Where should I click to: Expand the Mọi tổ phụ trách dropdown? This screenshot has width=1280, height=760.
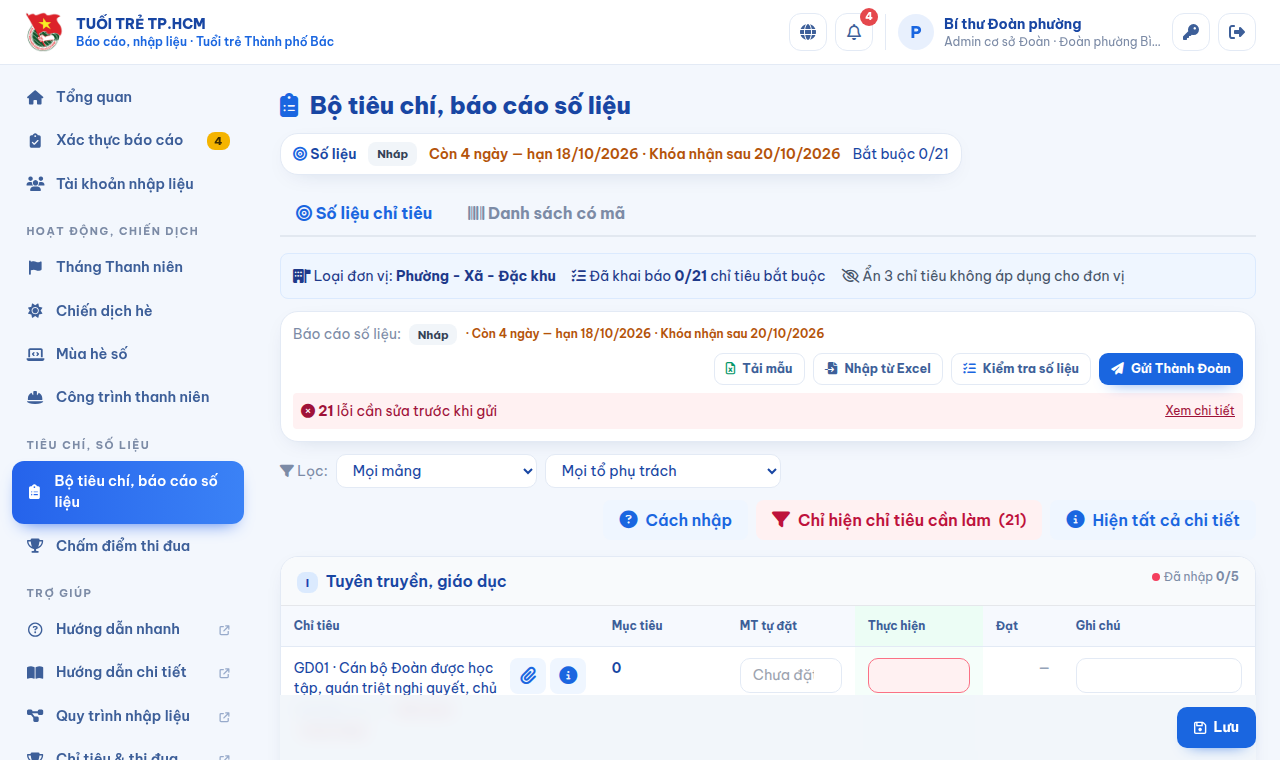click(x=663, y=471)
